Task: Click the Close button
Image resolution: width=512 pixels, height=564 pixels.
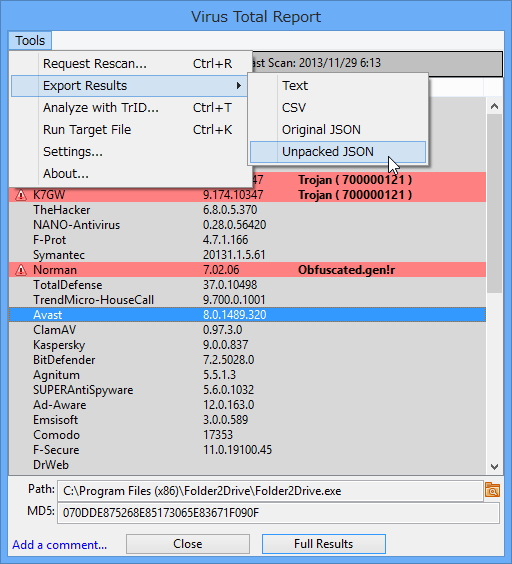Action: click(187, 544)
